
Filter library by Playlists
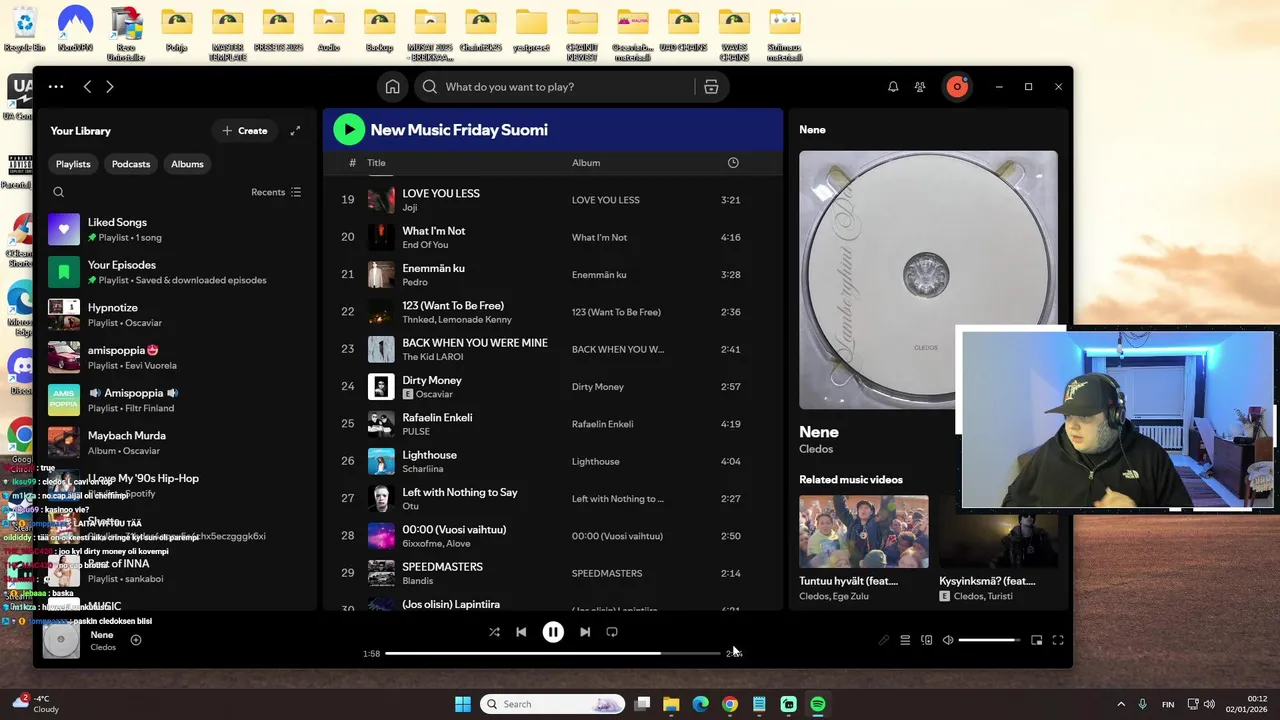[73, 164]
